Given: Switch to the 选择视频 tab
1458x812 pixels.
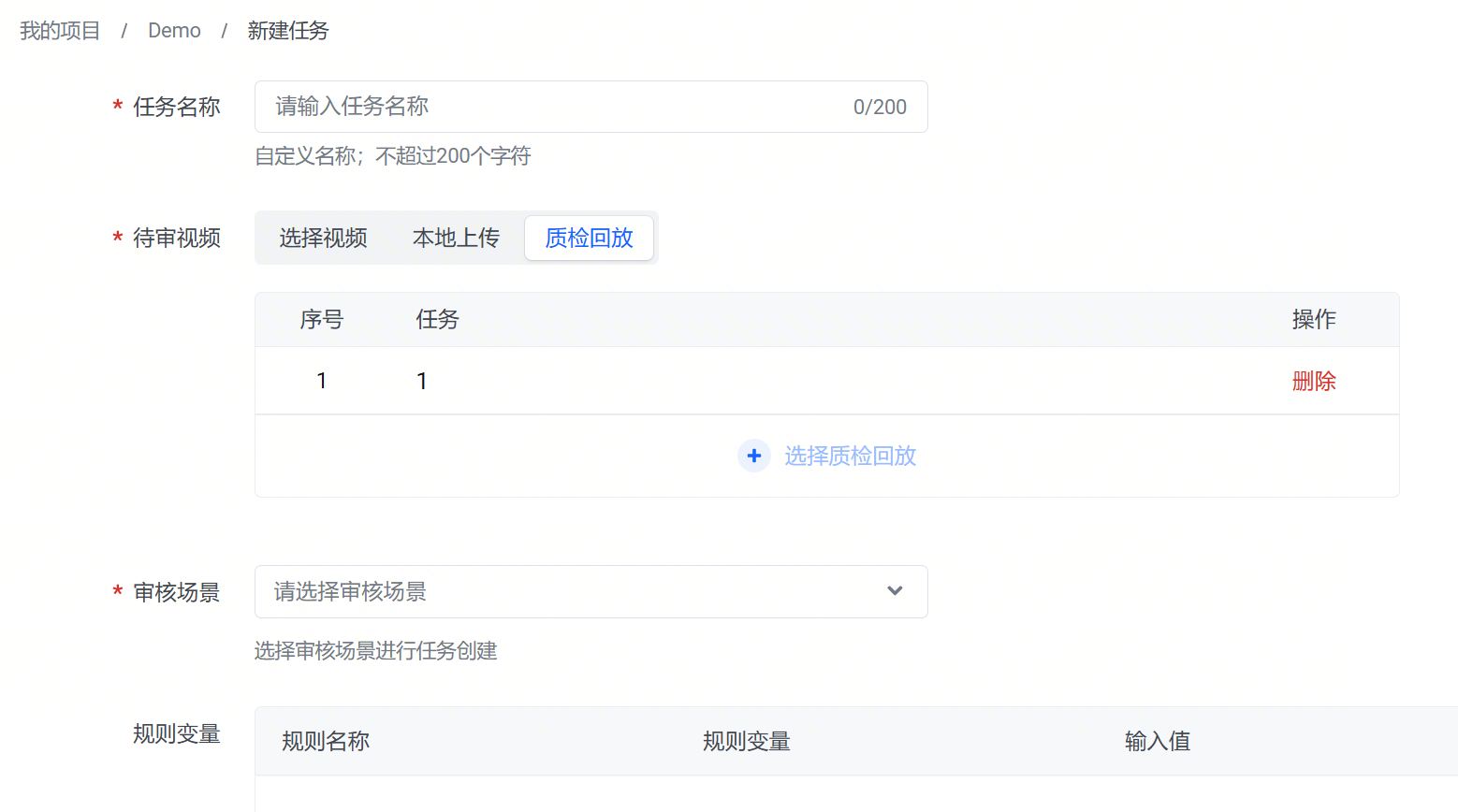Looking at the screenshot, I should pos(323,238).
